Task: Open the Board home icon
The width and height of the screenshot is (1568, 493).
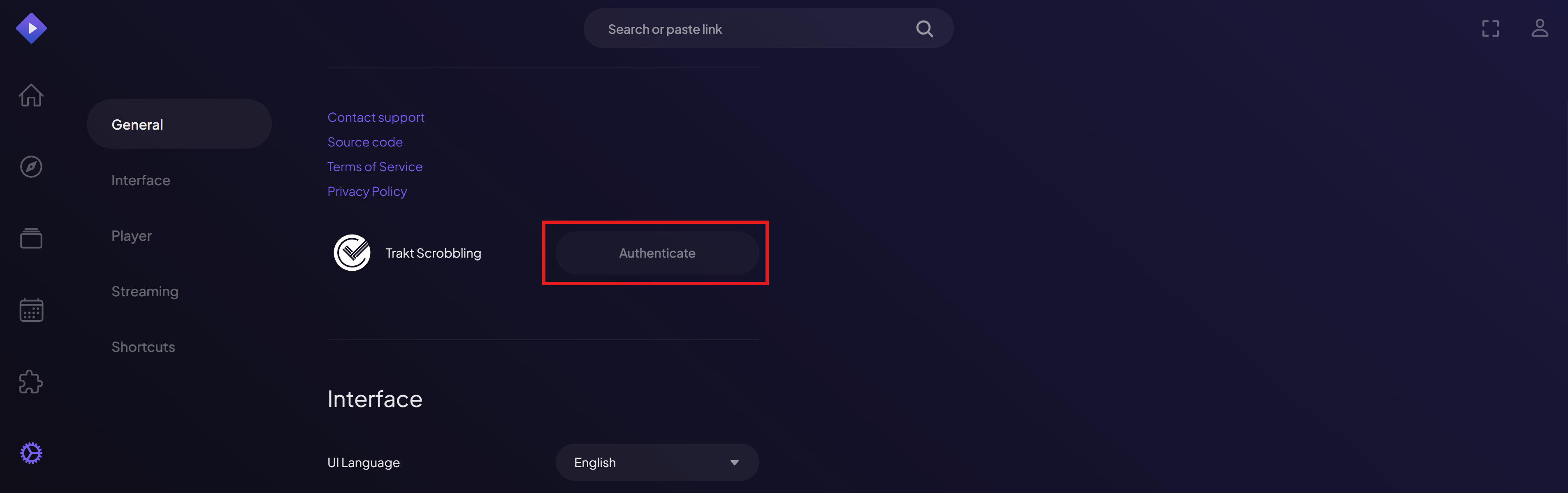Action: click(x=31, y=95)
